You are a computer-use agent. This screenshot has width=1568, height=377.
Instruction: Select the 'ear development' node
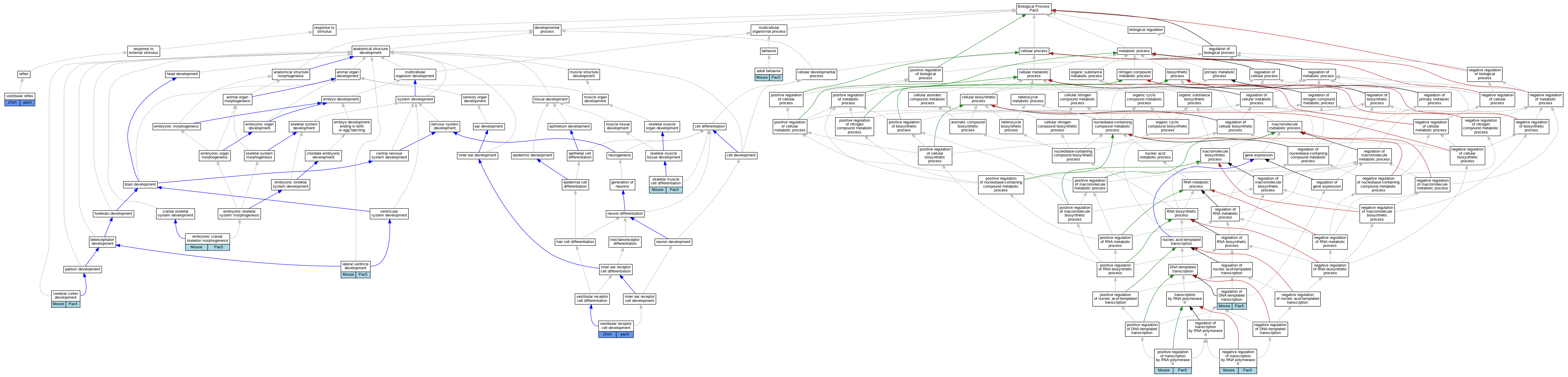tap(489, 126)
